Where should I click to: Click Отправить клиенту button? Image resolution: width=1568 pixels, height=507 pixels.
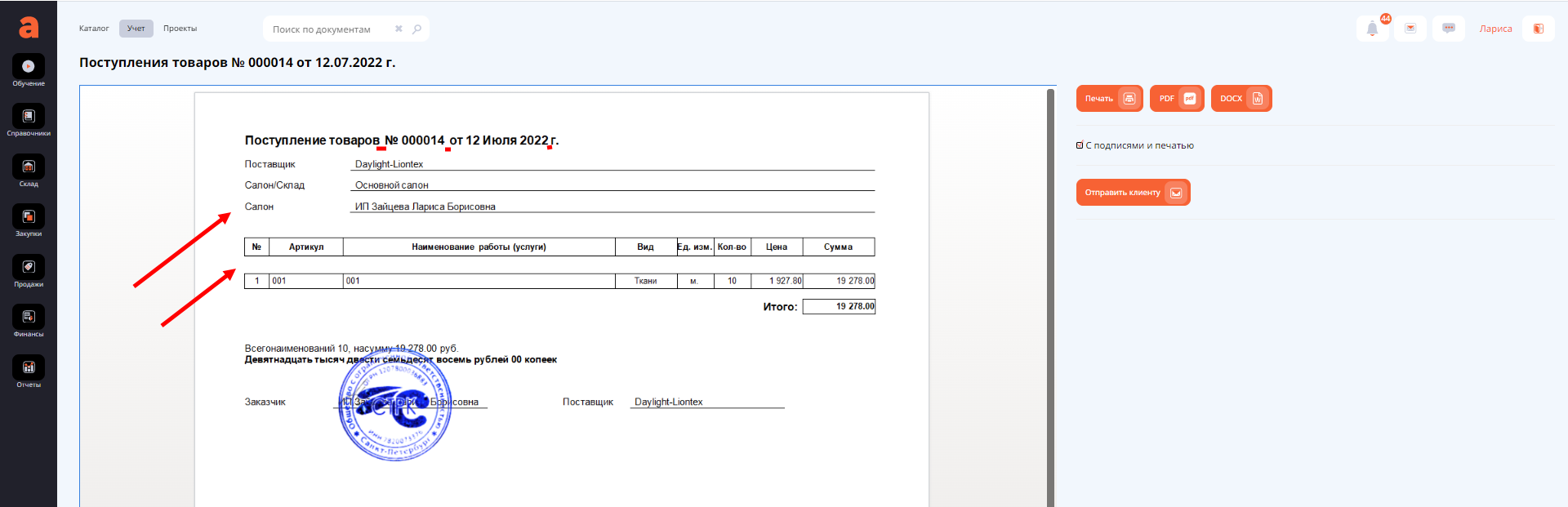coord(1133,193)
